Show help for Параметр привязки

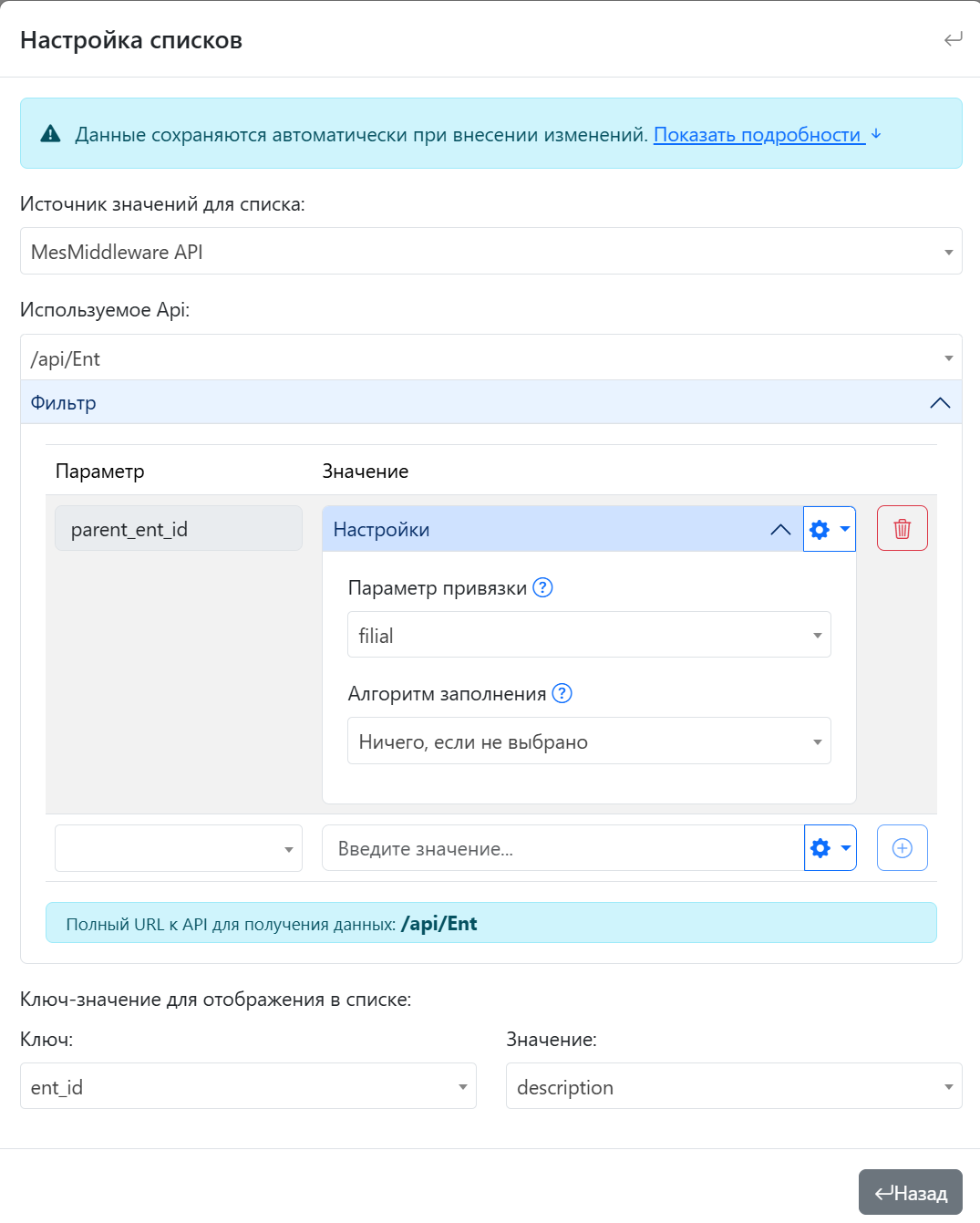click(542, 587)
